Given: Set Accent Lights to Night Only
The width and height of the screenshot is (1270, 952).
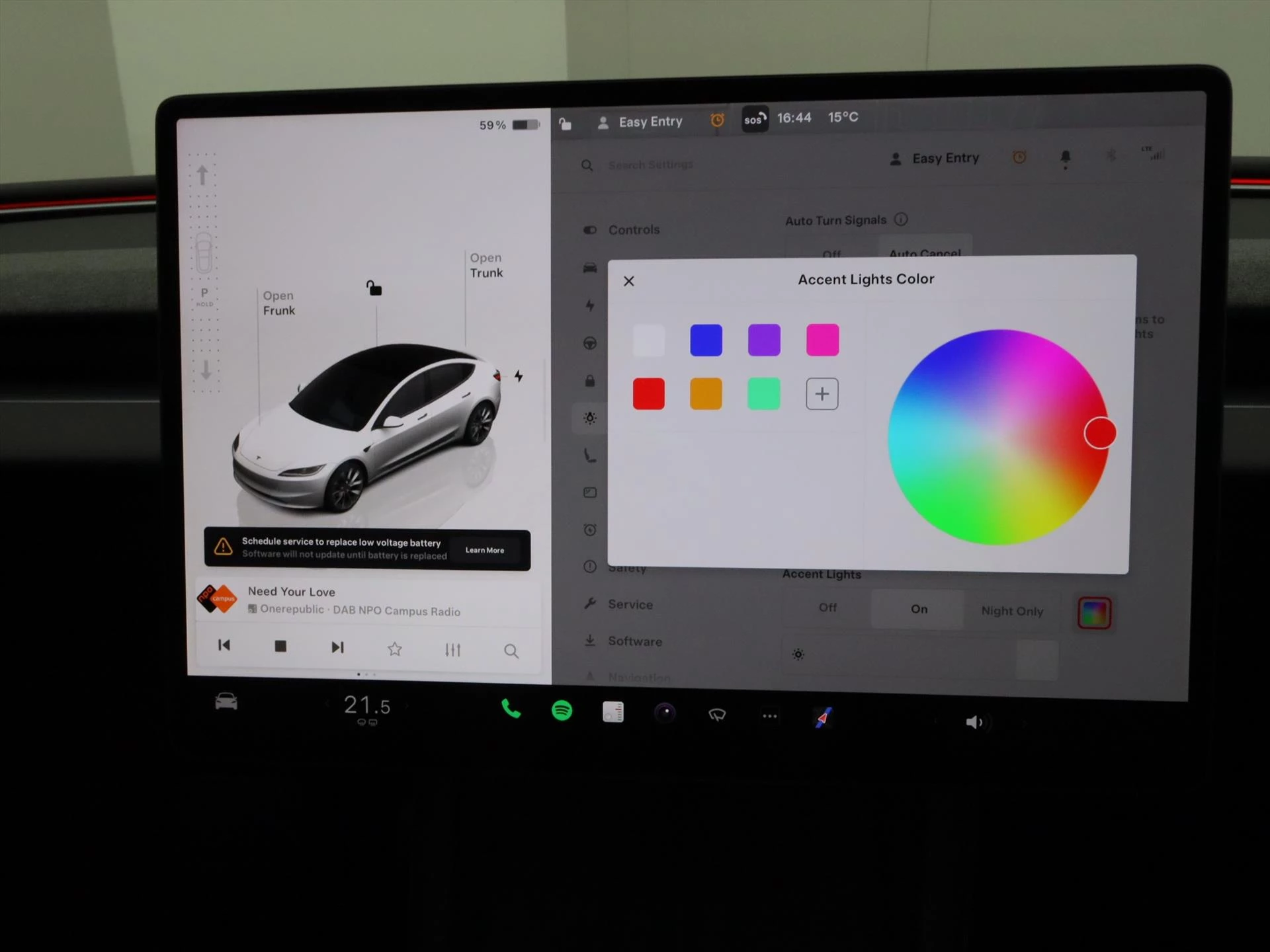Looking at the screenshot, I should coord(1012,611).
